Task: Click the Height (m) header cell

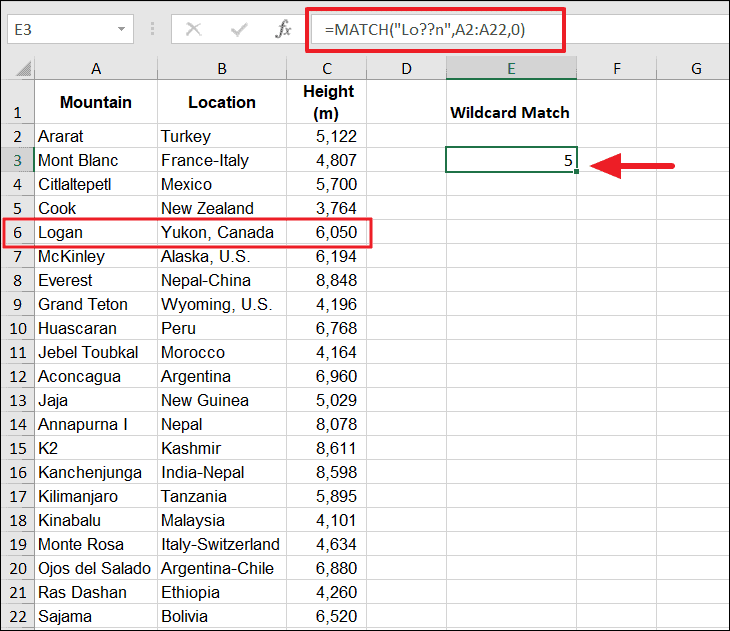Action: point(327,102)
